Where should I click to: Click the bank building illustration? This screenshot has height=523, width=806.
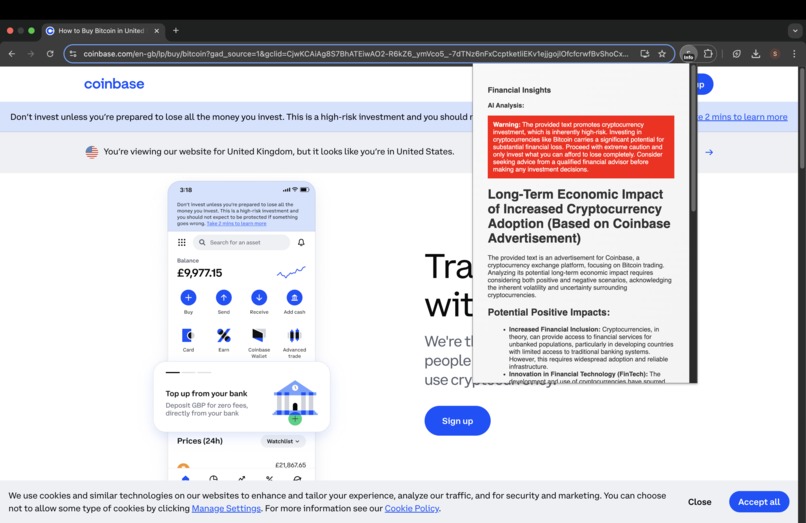pyautogui.click(x=295, y=402)
